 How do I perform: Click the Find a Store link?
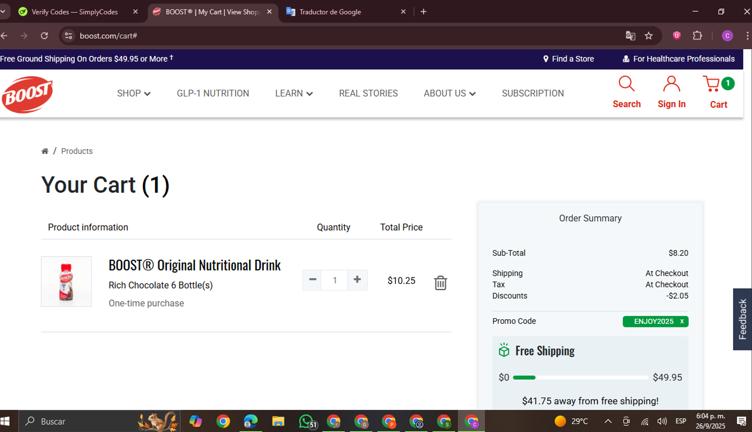(x=568, y=58)
